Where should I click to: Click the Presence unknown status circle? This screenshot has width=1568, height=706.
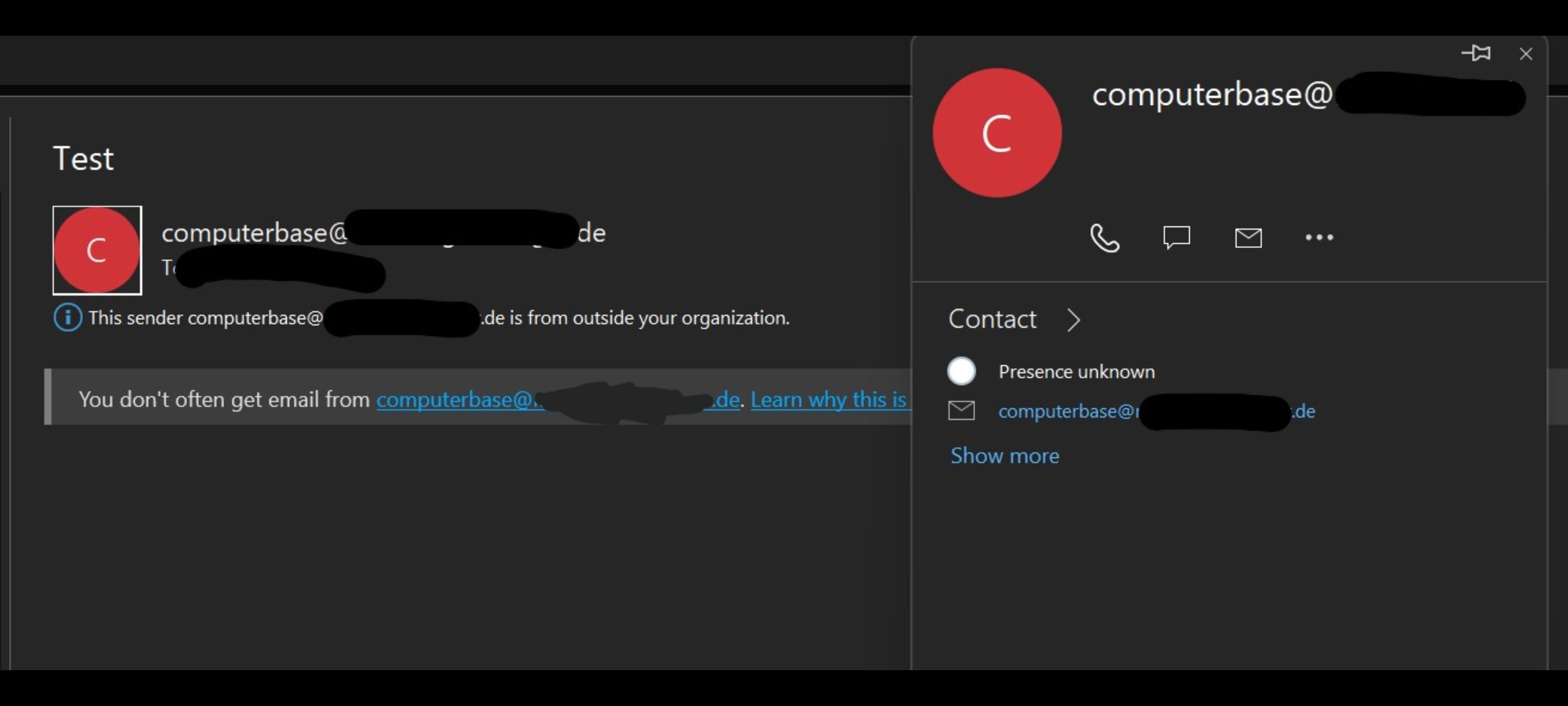pos(961,372)
